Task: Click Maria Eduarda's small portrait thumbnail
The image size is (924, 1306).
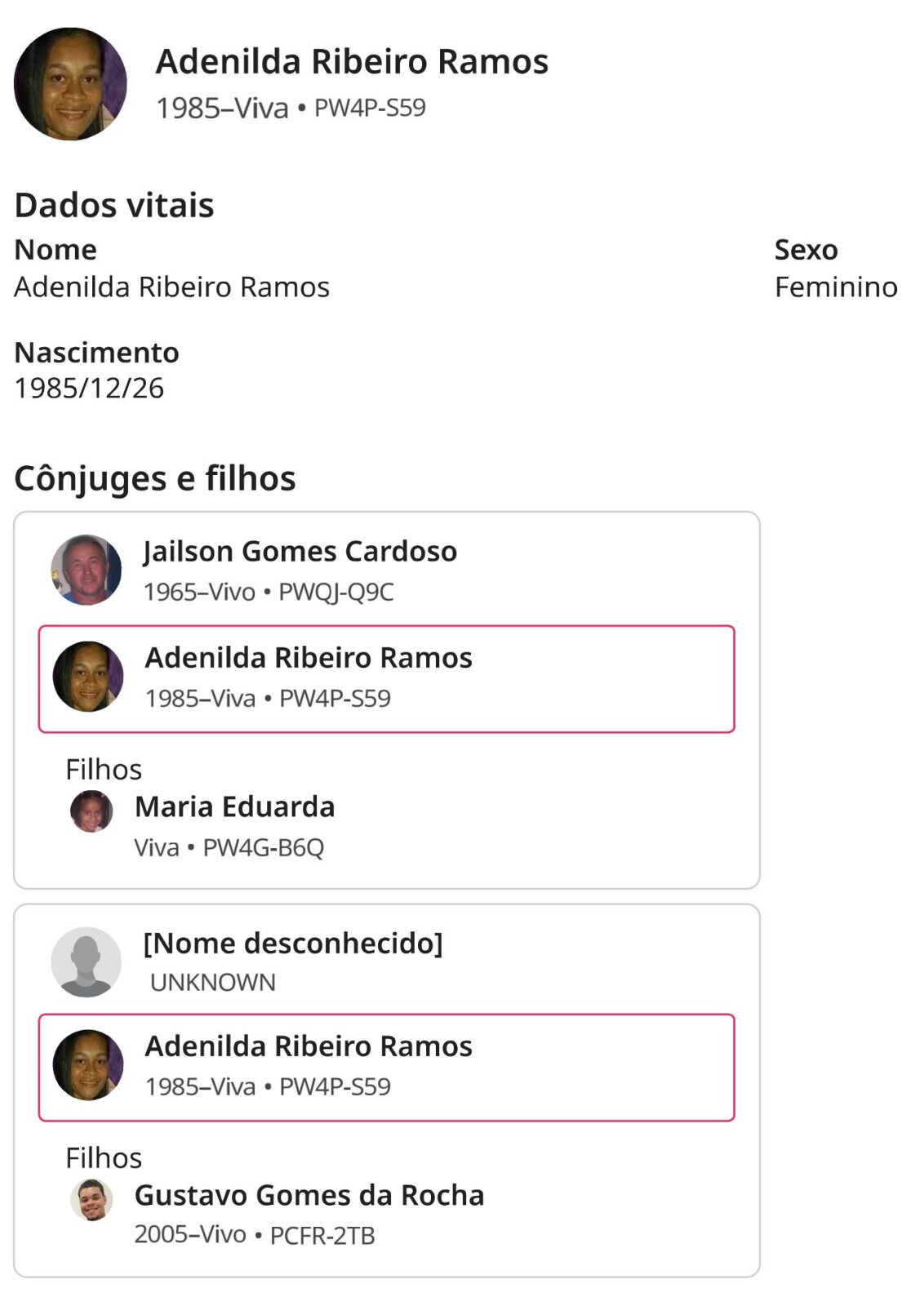Action: point(91,811)
